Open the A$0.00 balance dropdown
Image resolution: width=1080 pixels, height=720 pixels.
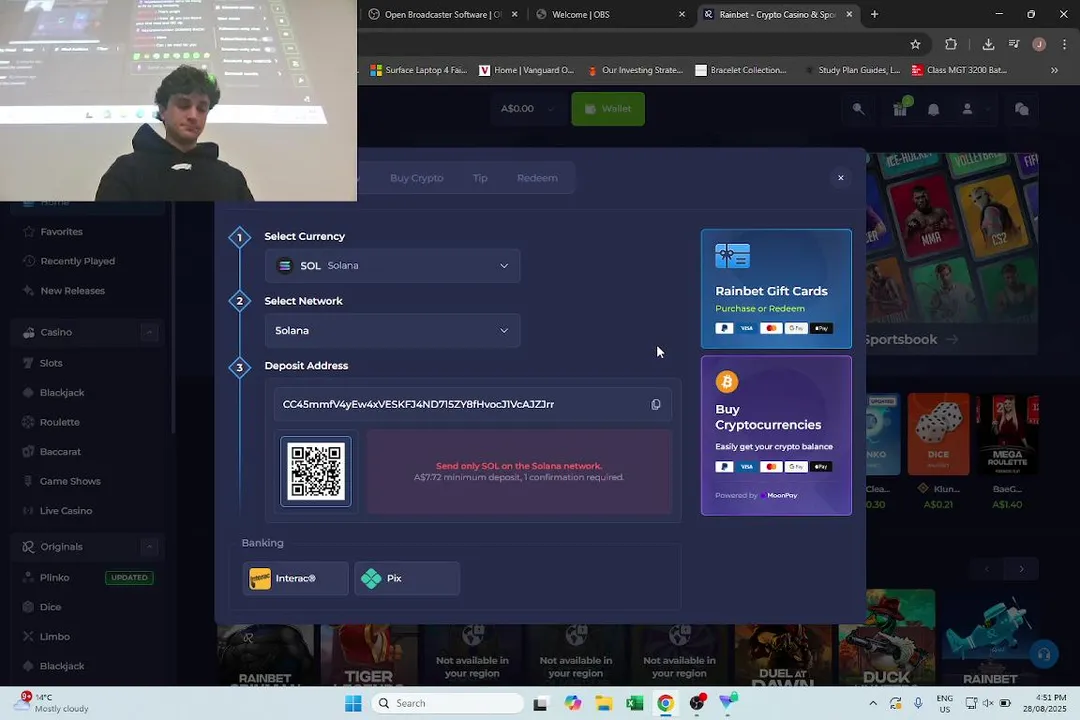(526, 109)
